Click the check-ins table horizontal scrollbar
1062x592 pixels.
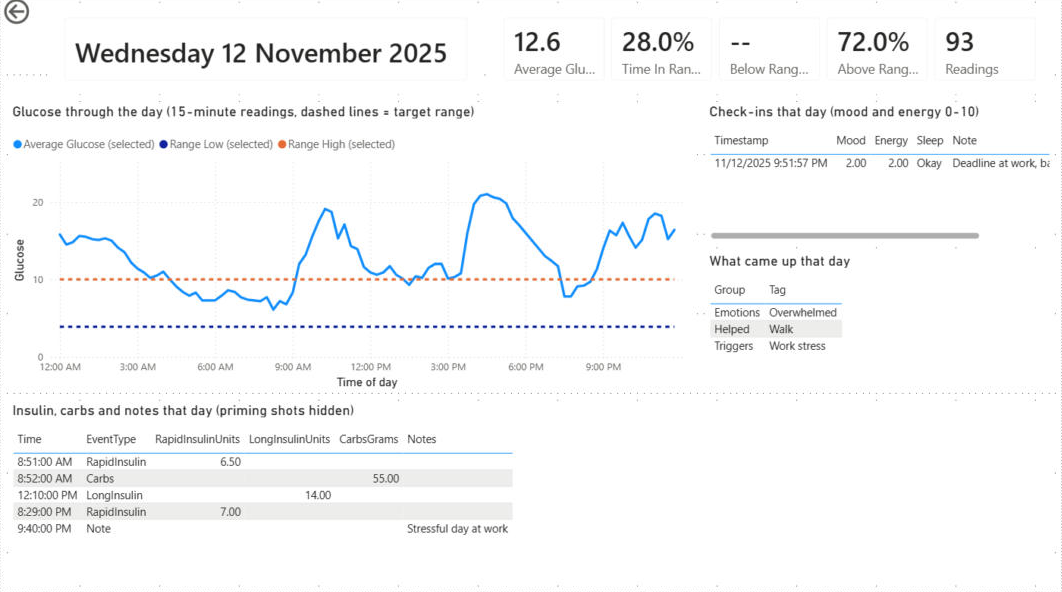tap(845, 236)
